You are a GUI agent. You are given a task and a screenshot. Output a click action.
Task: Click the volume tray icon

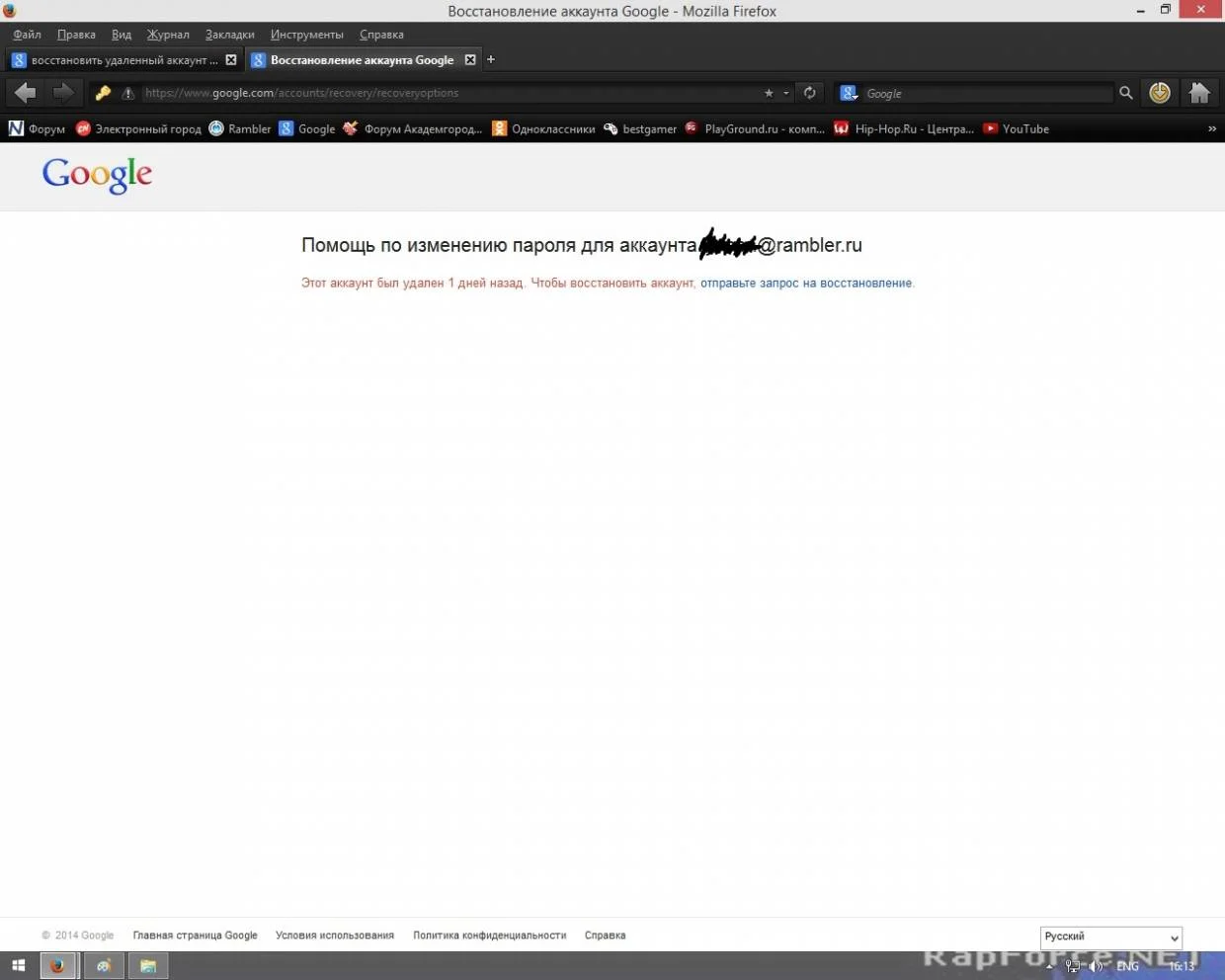(x=1096, y=966)
